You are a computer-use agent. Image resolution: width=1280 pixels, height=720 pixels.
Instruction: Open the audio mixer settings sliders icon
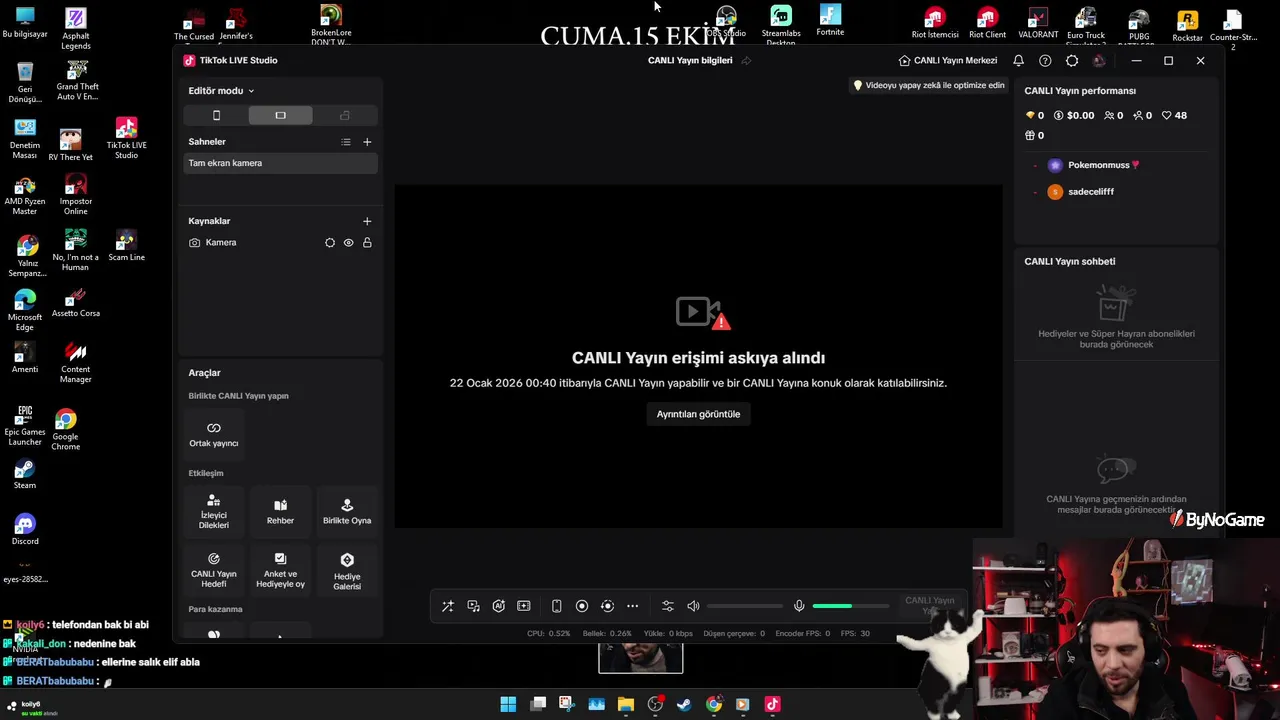point(668,606)
